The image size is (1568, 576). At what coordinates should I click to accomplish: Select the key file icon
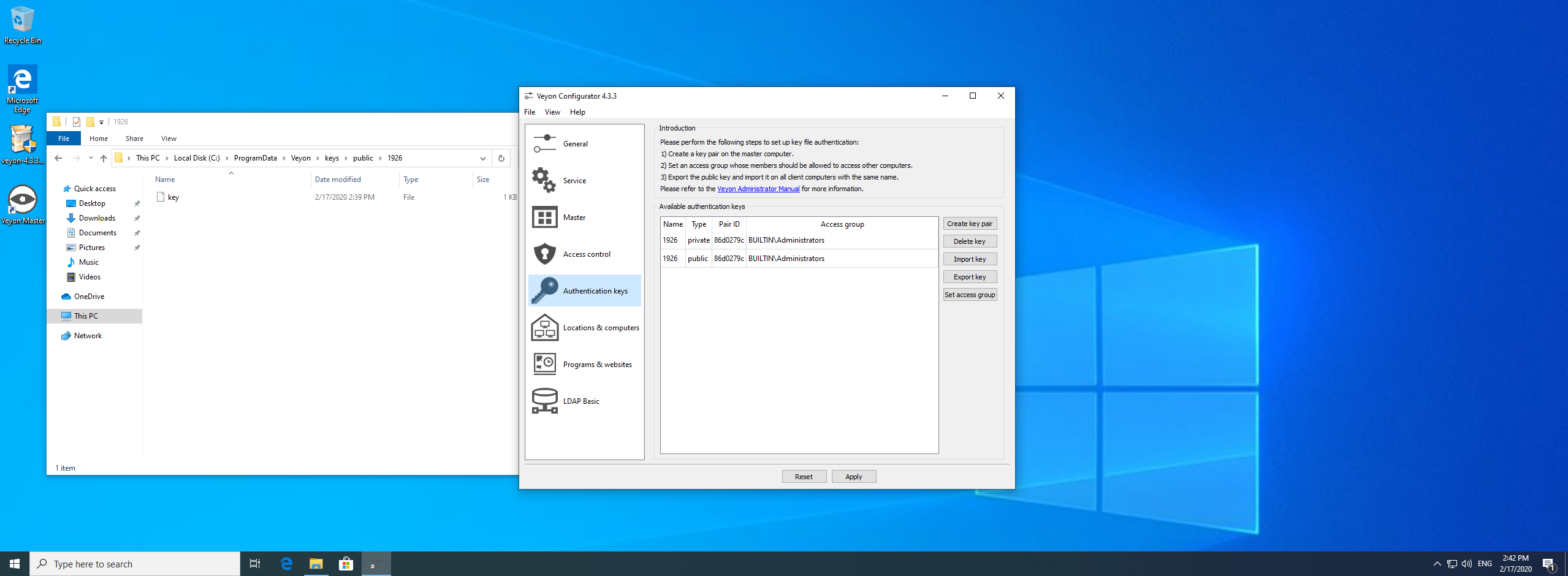tap(161, 197)
